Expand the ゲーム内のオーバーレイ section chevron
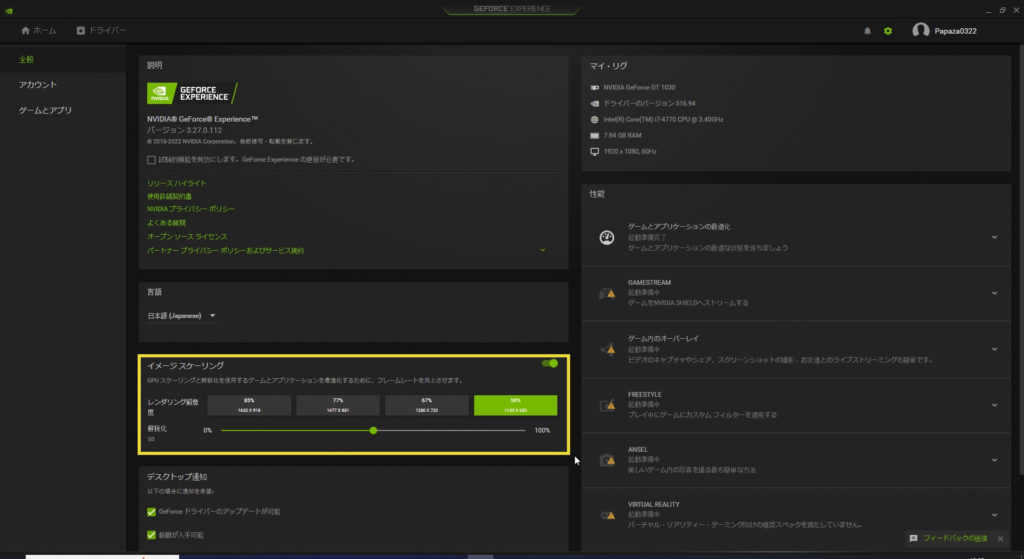 [x=994, y=349]
